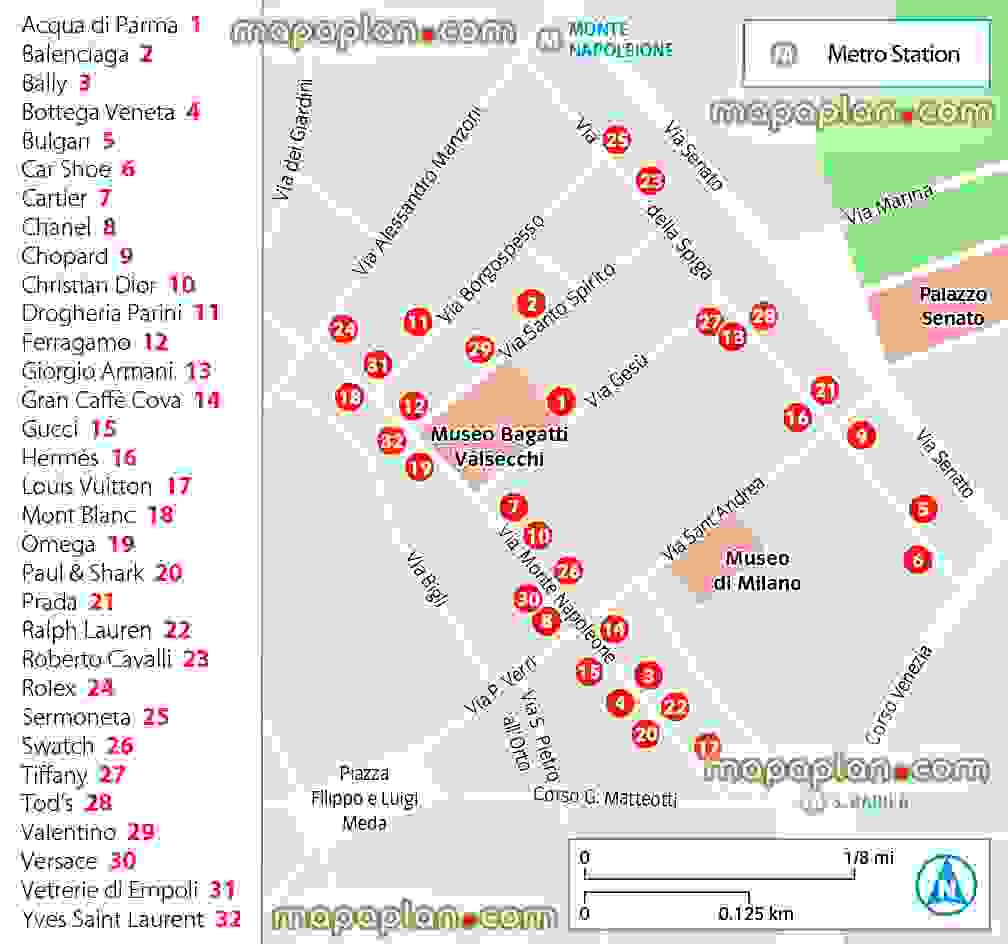
Task: Select map marker 29 for Valentino
Action: point(480,349)
